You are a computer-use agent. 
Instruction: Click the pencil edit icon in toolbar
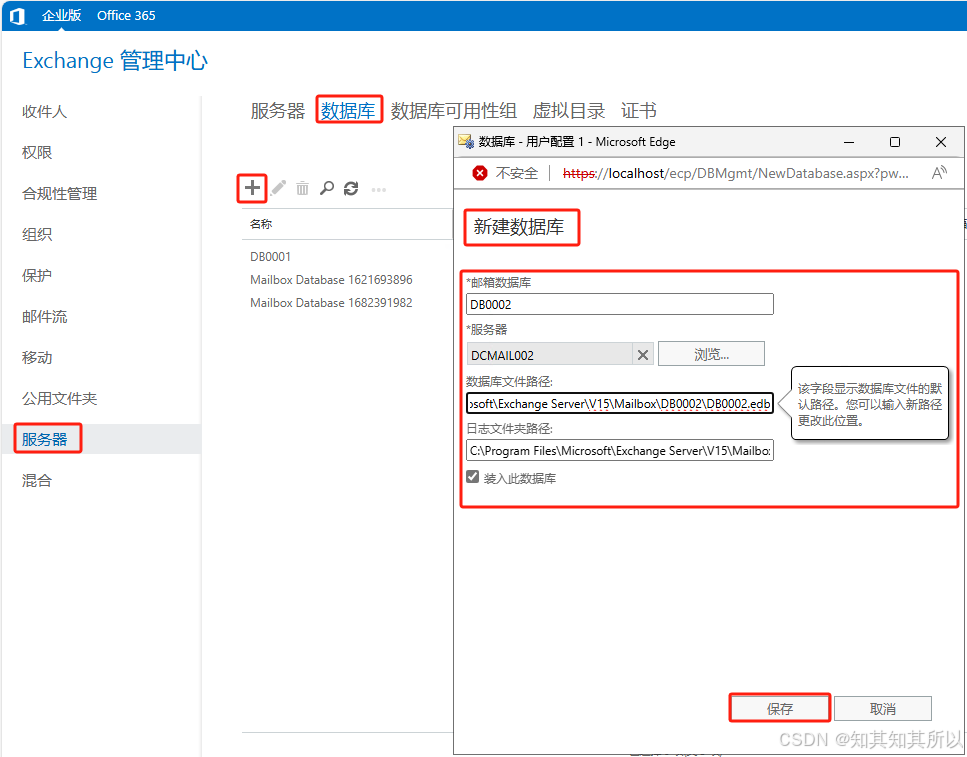(278, 188)
